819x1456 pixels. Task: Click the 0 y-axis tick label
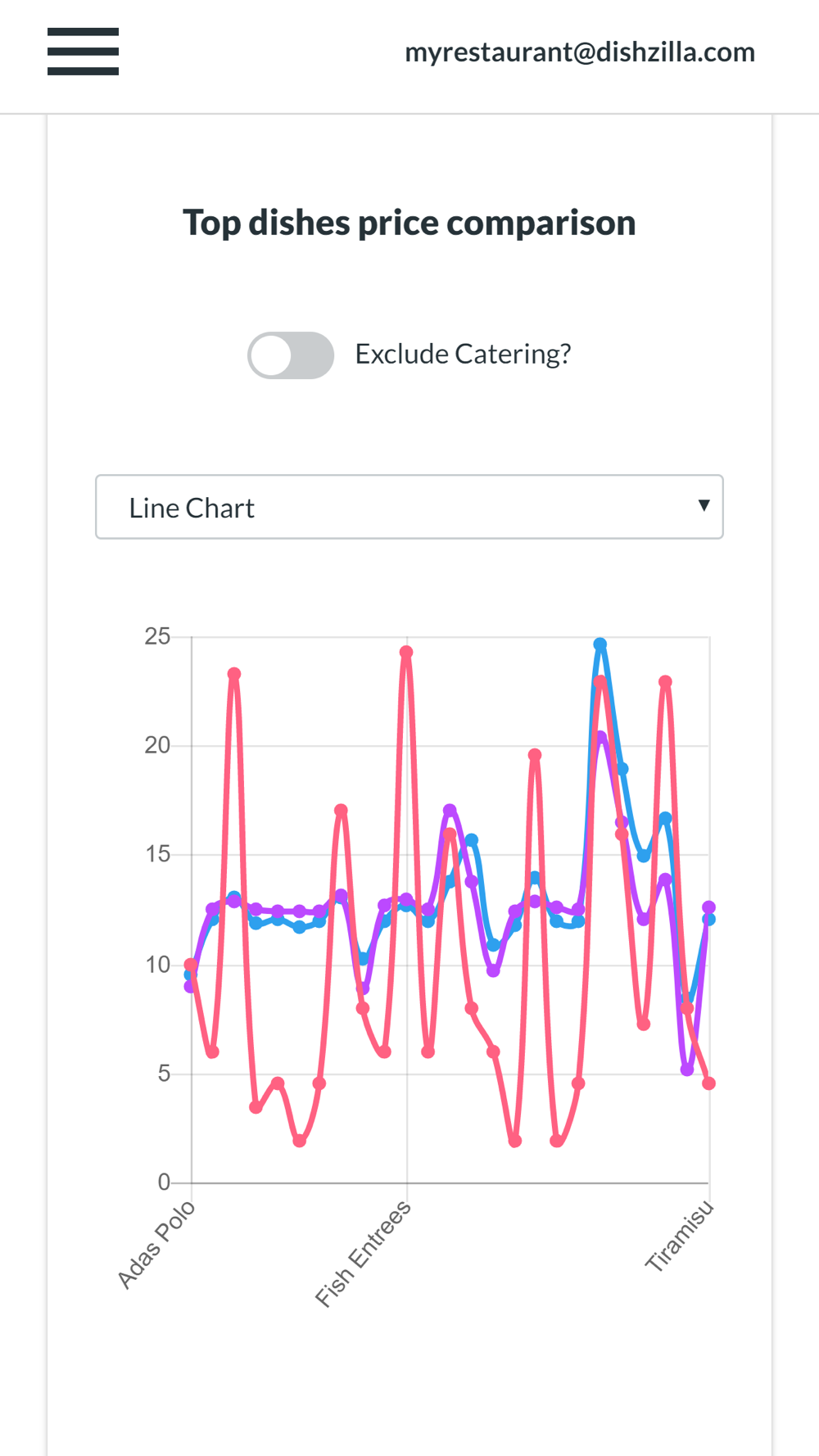[164, 1182]
